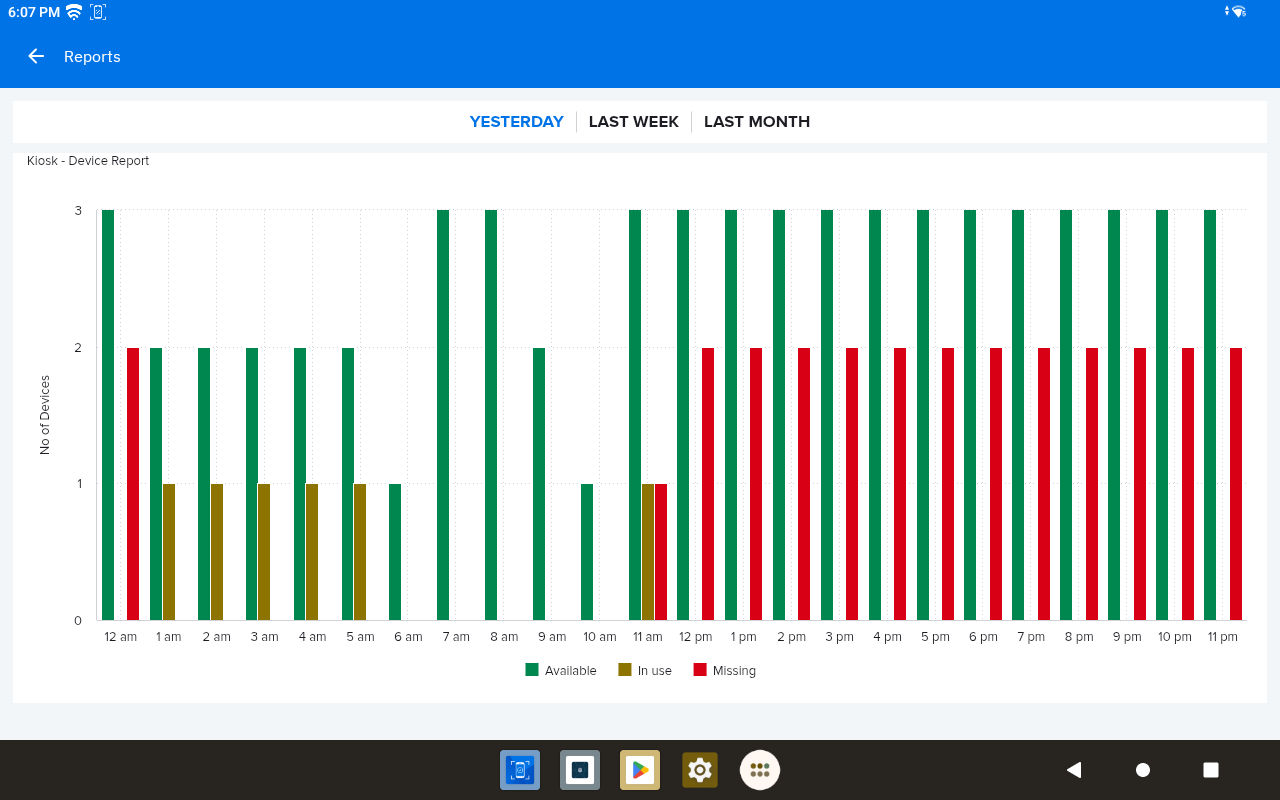Open the blue phone-scan app in taskbar
This screenshot has height=800, width=1280.
(520, 770)
